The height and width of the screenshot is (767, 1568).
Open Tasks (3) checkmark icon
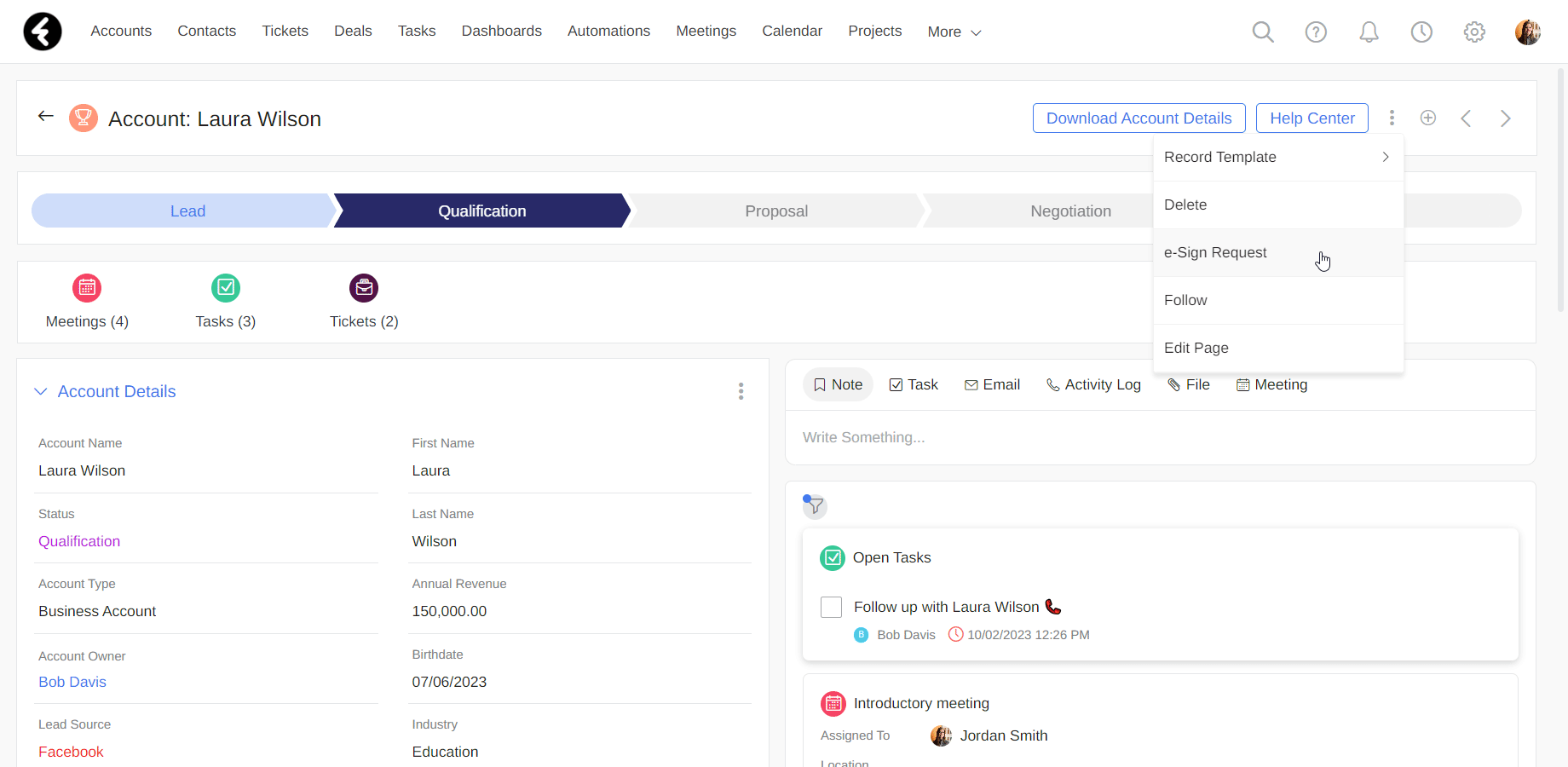point(226,288)
